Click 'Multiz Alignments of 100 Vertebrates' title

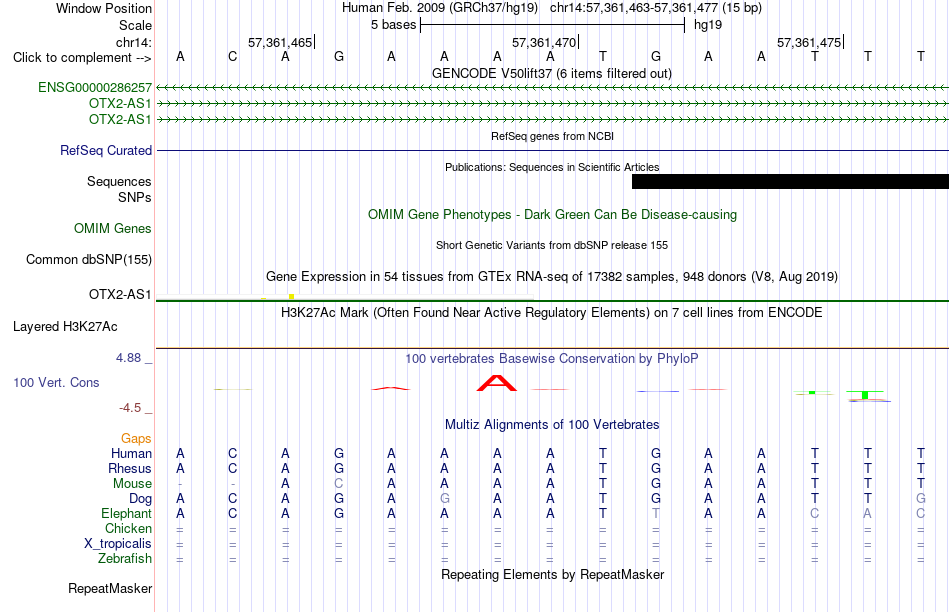(552, 425)
